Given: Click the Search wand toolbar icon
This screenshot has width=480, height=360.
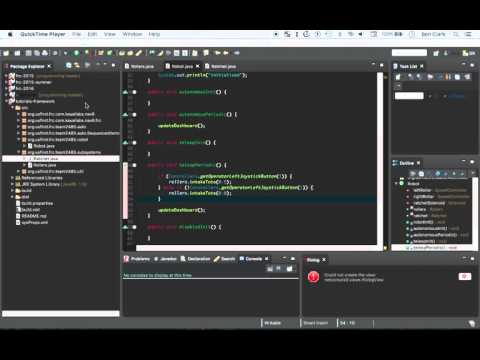Looking at the screenshot, I should pyautogui.click(x=139, y=53).
